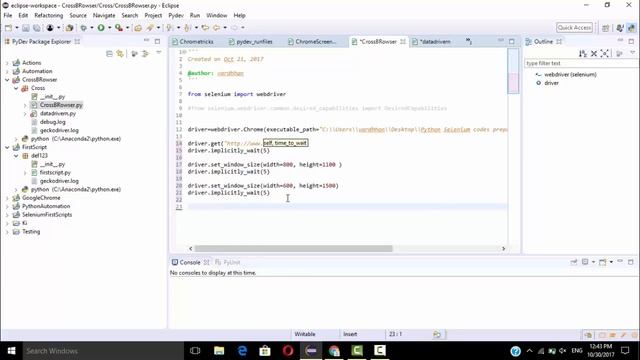Open Debug button dropdown arrow
This screenshot has height=360, width=640.
pos(92,28)
